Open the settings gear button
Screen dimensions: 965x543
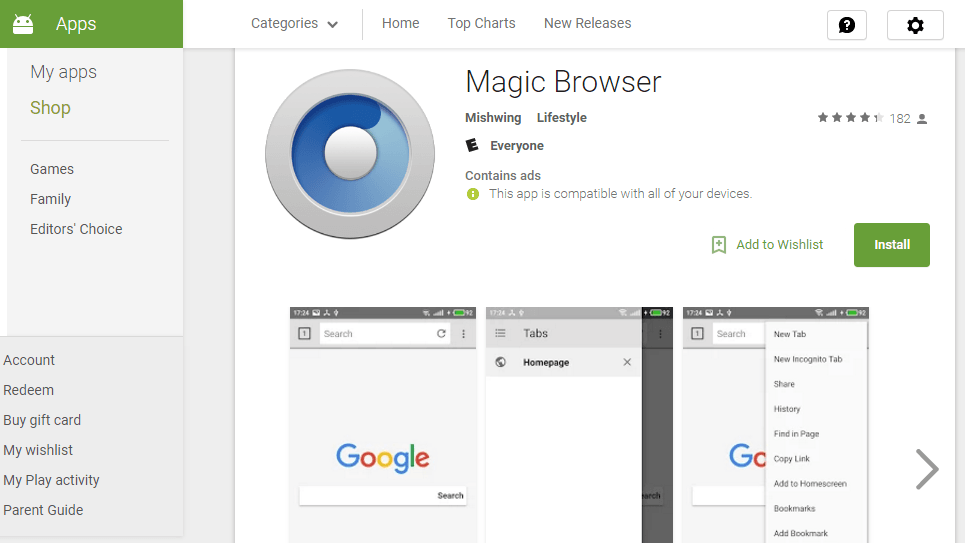coord(915,25)
